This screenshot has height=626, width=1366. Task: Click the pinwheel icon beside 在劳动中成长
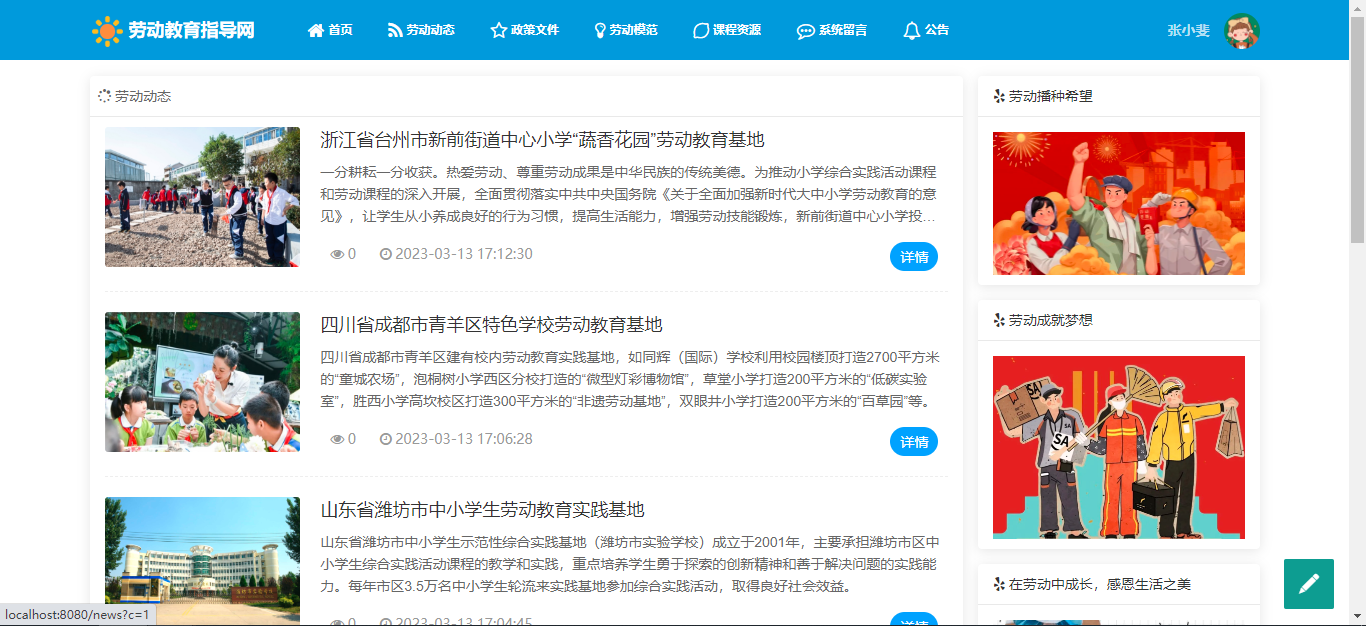pos(999,584)
